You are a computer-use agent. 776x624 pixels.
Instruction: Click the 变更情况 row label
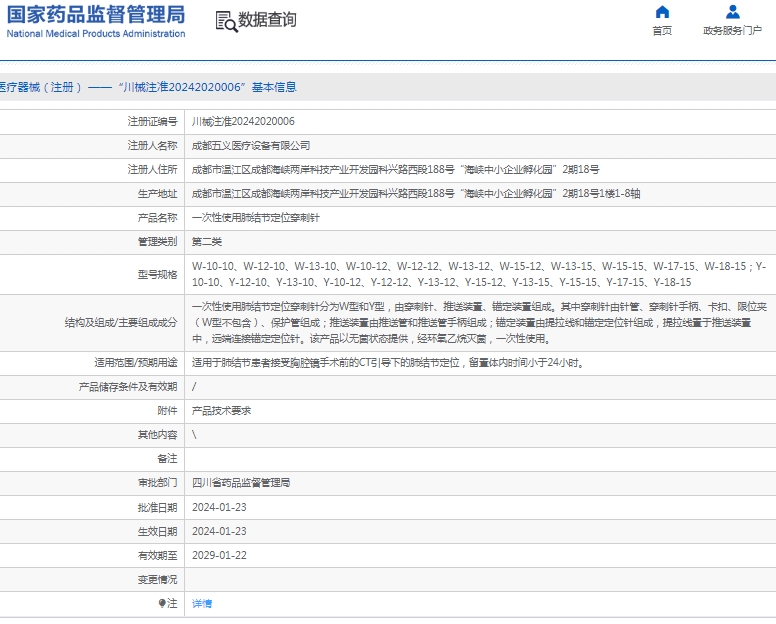tap(157, 579)
